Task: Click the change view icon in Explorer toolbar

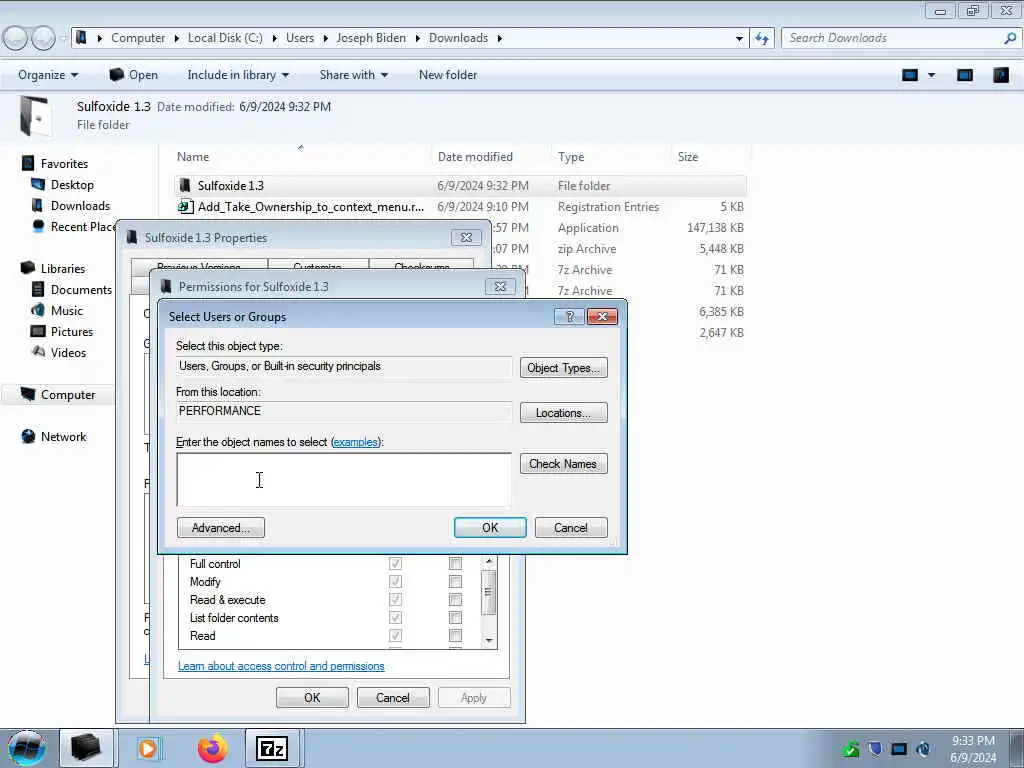Action: 910,75
